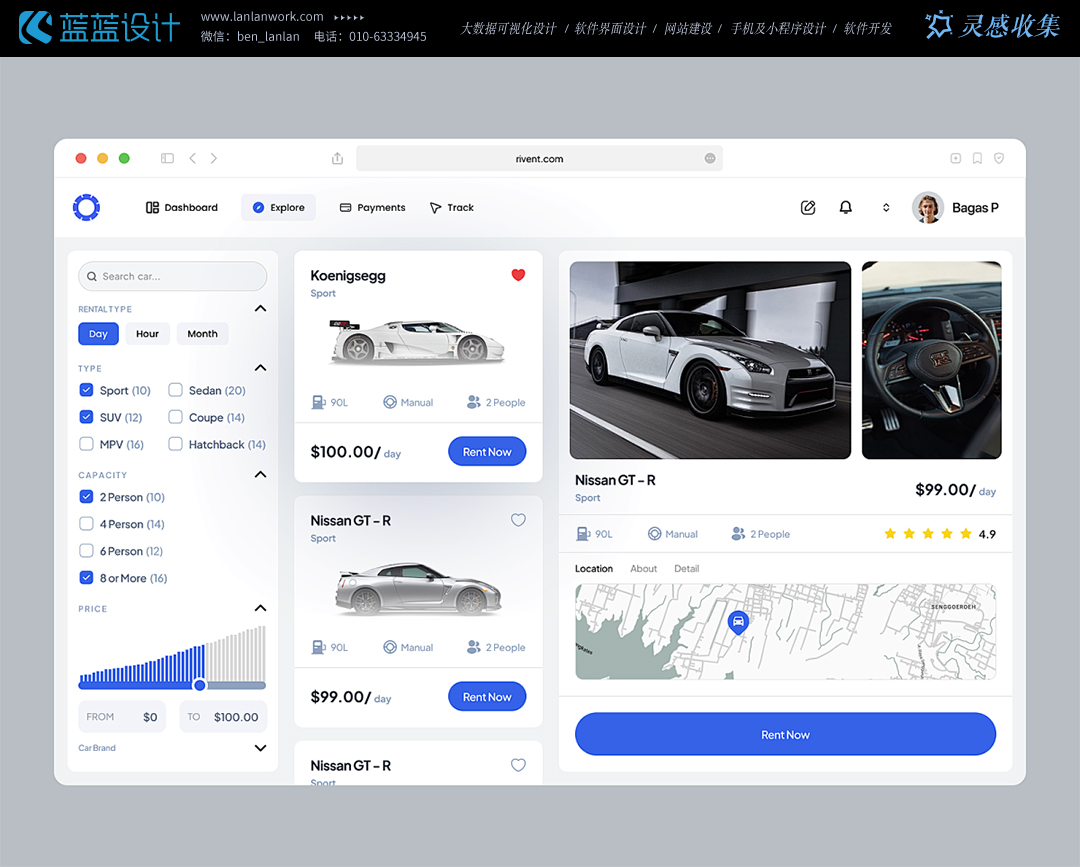Click the browser forward arrow
Viewport: 1080px width, 867px height.
tap(214, 158)
